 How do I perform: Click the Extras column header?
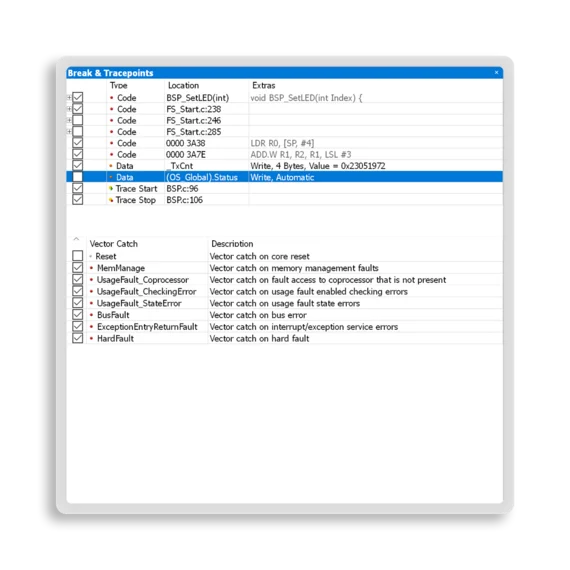click(x=264, y=85)
